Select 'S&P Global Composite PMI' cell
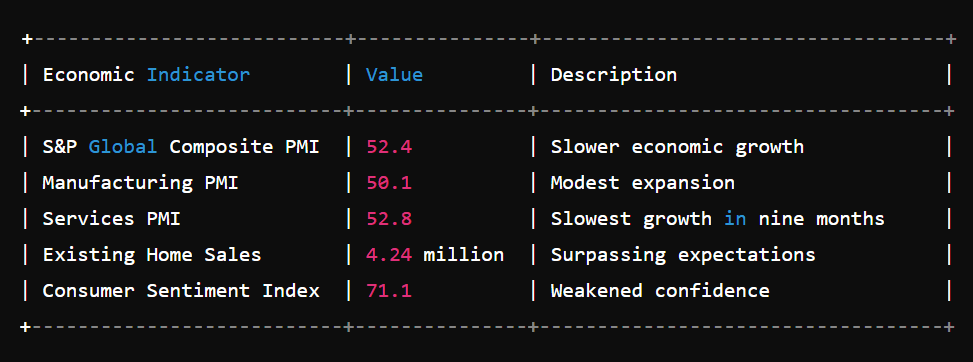 [181, 147]
